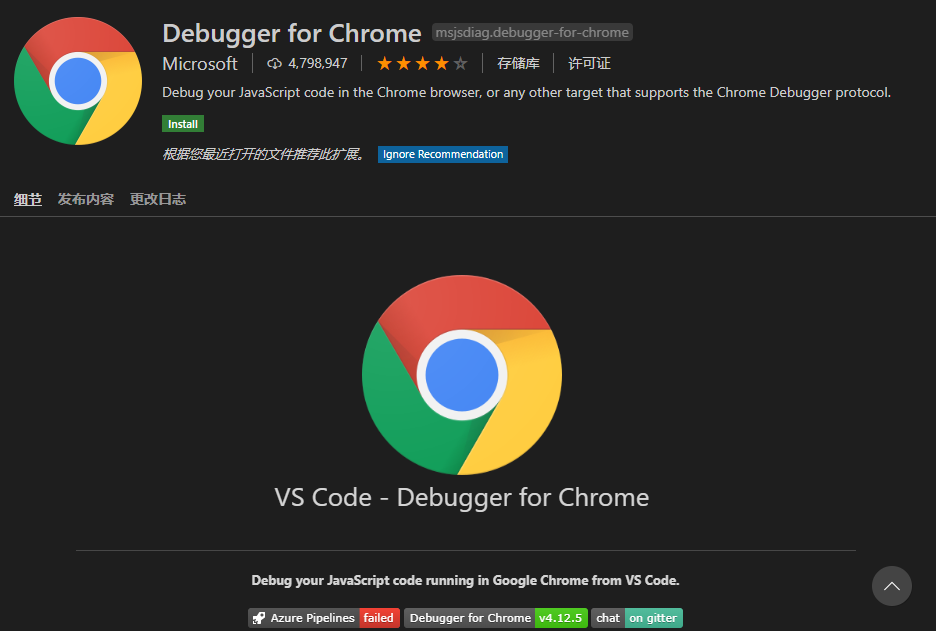The image size is (936, 631).
Task: Open the 许可证 license link
Action: pyautogui.click(x=589, y=64)
